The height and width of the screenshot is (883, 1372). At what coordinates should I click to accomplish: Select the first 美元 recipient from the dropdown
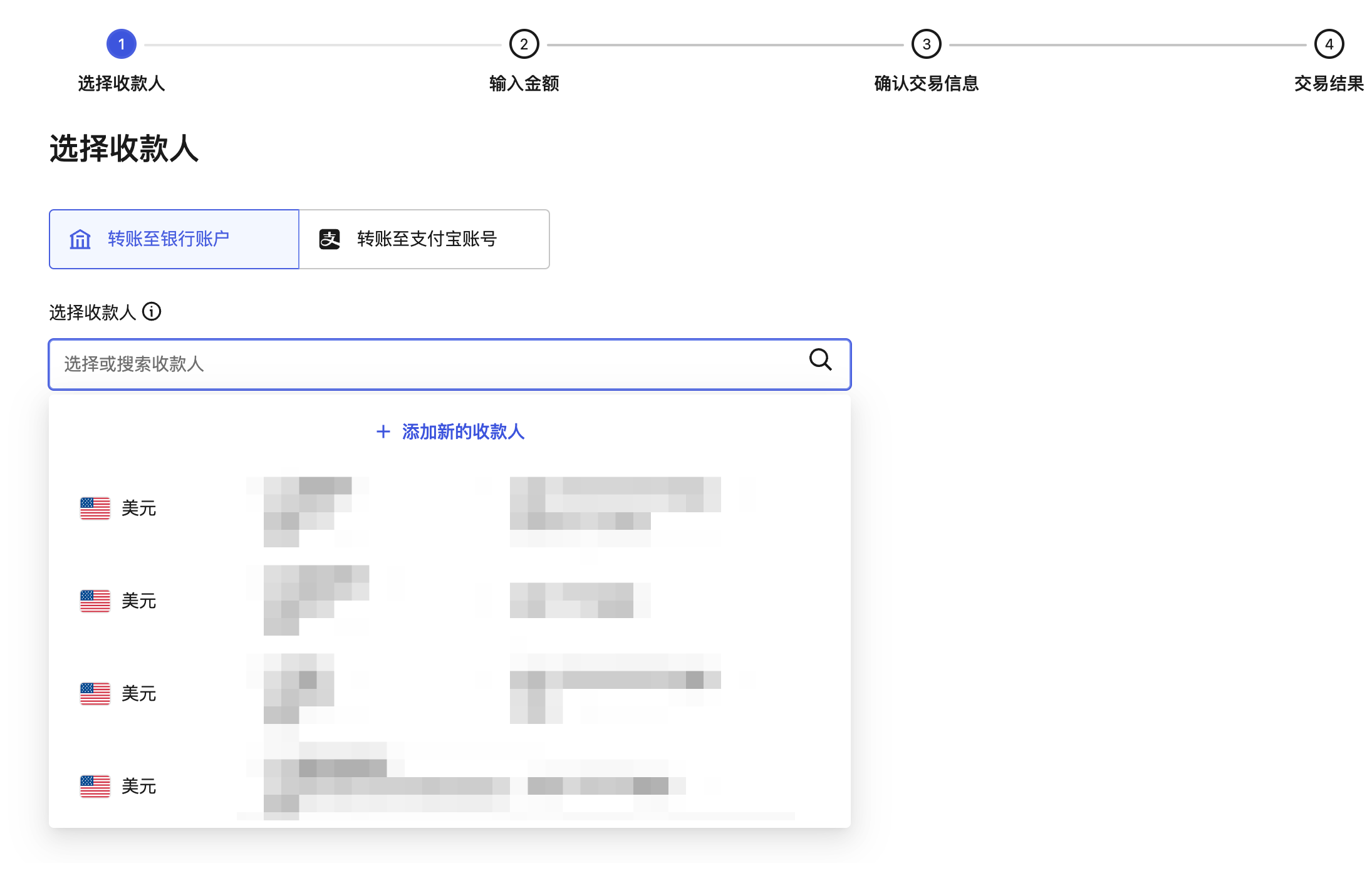point(439,507)
